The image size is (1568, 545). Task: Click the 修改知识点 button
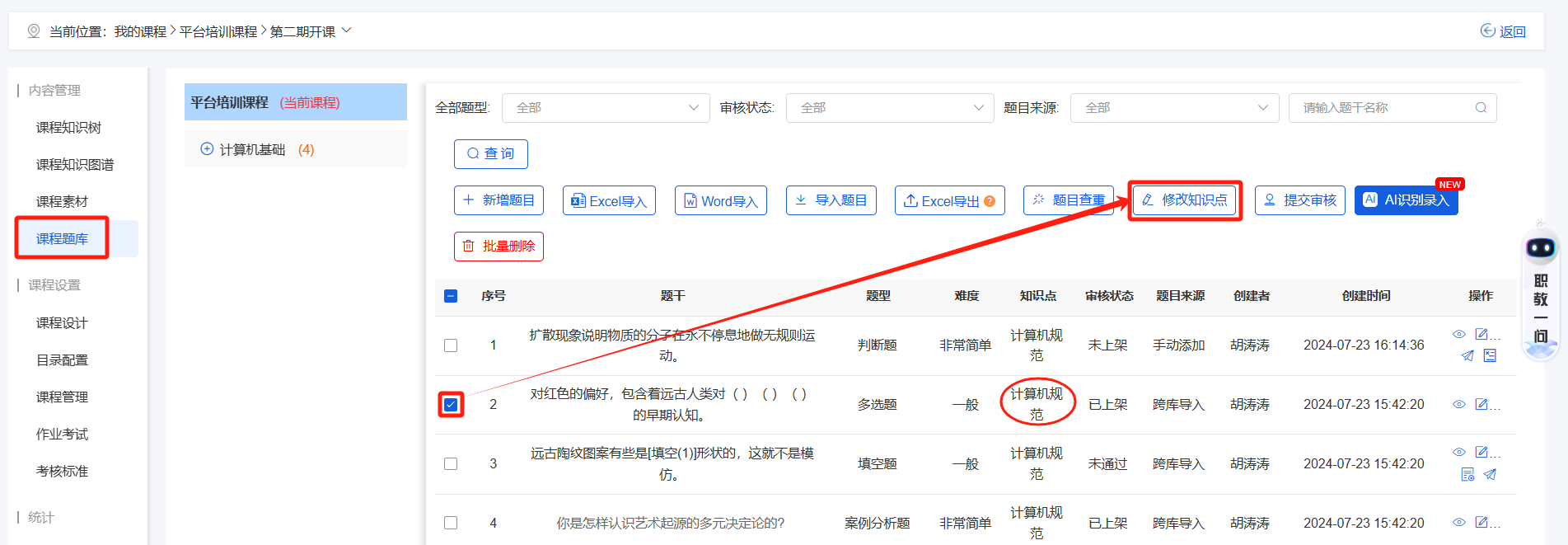1184,200
